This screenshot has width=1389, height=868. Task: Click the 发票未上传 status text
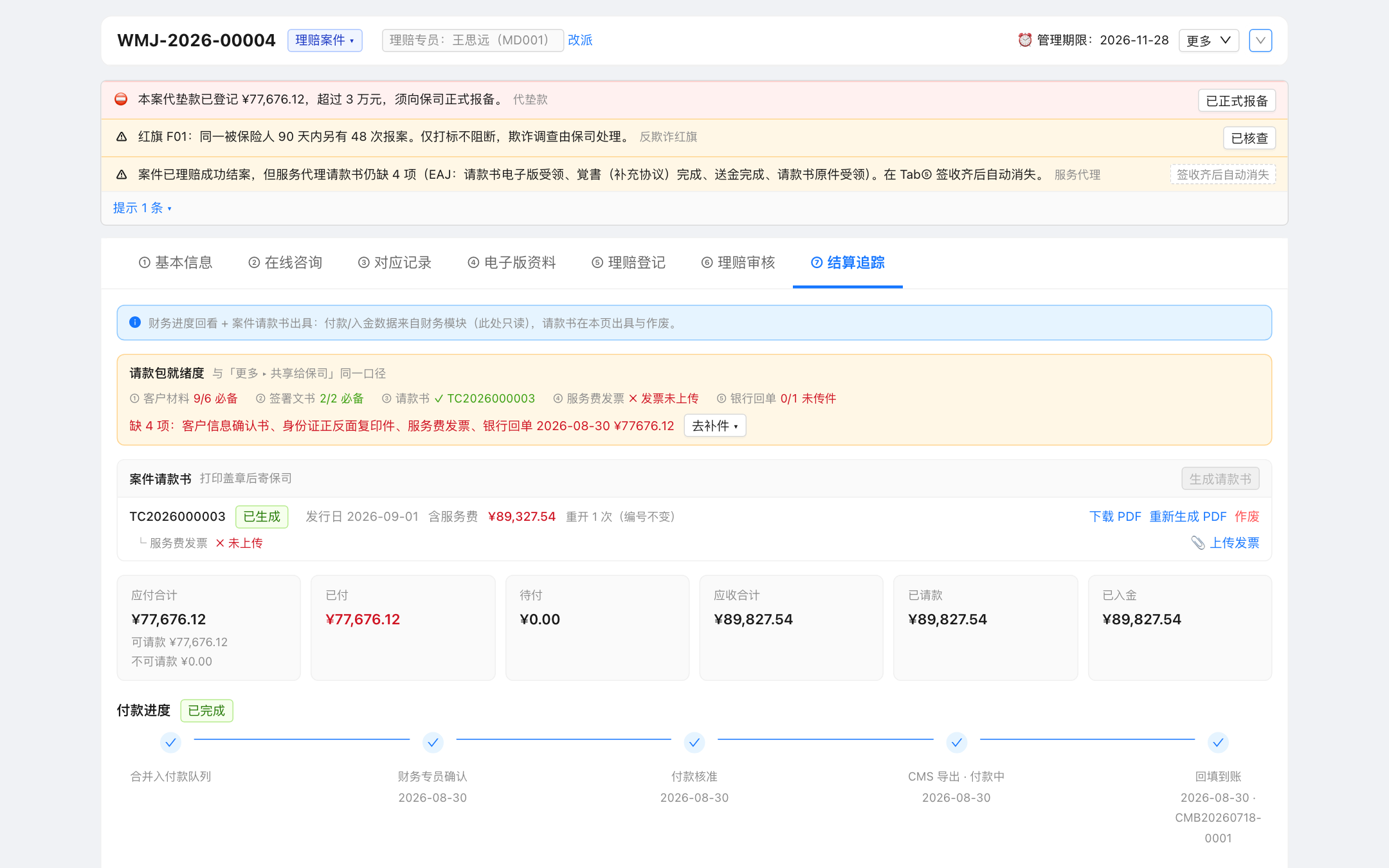pos(669,398)
